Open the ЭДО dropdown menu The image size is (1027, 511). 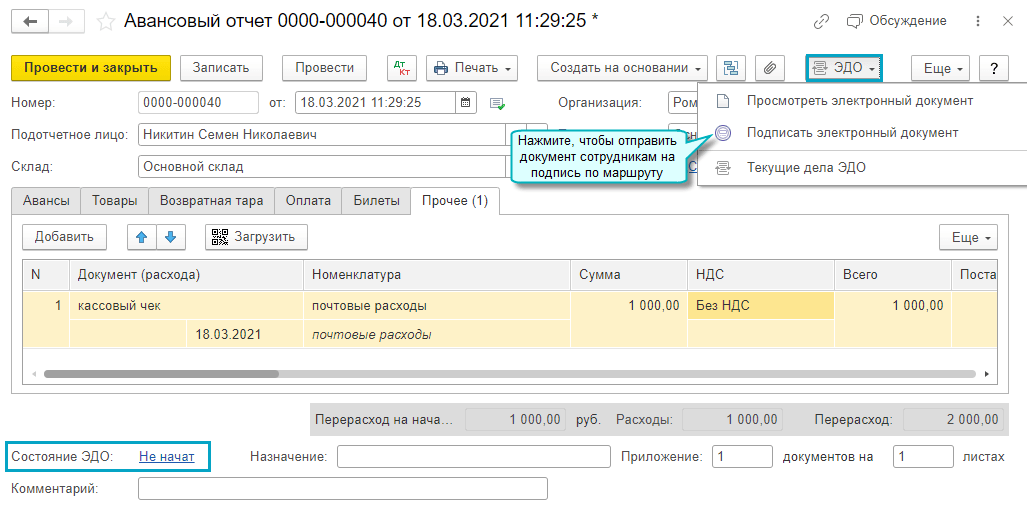click(x=844, y=67)
